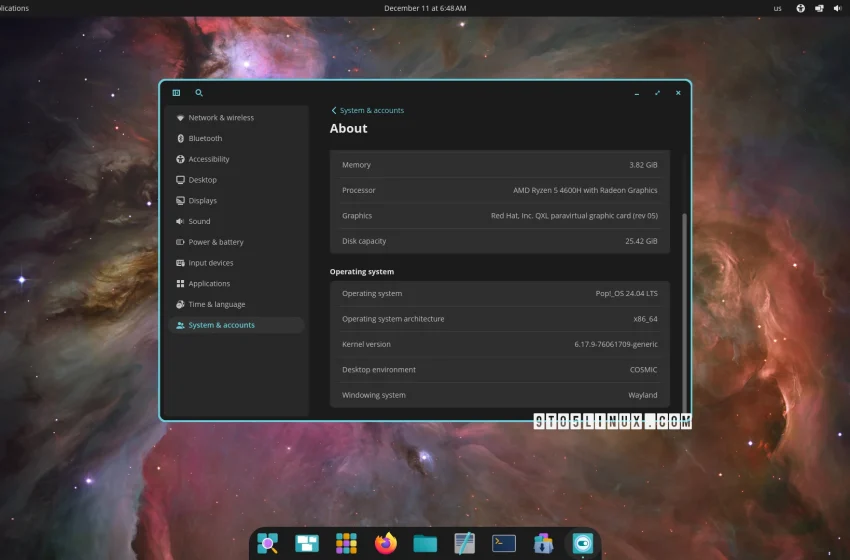Viewport: 850px width, 560px height.
Task: Click the About page title
Action: pos(349,128)
